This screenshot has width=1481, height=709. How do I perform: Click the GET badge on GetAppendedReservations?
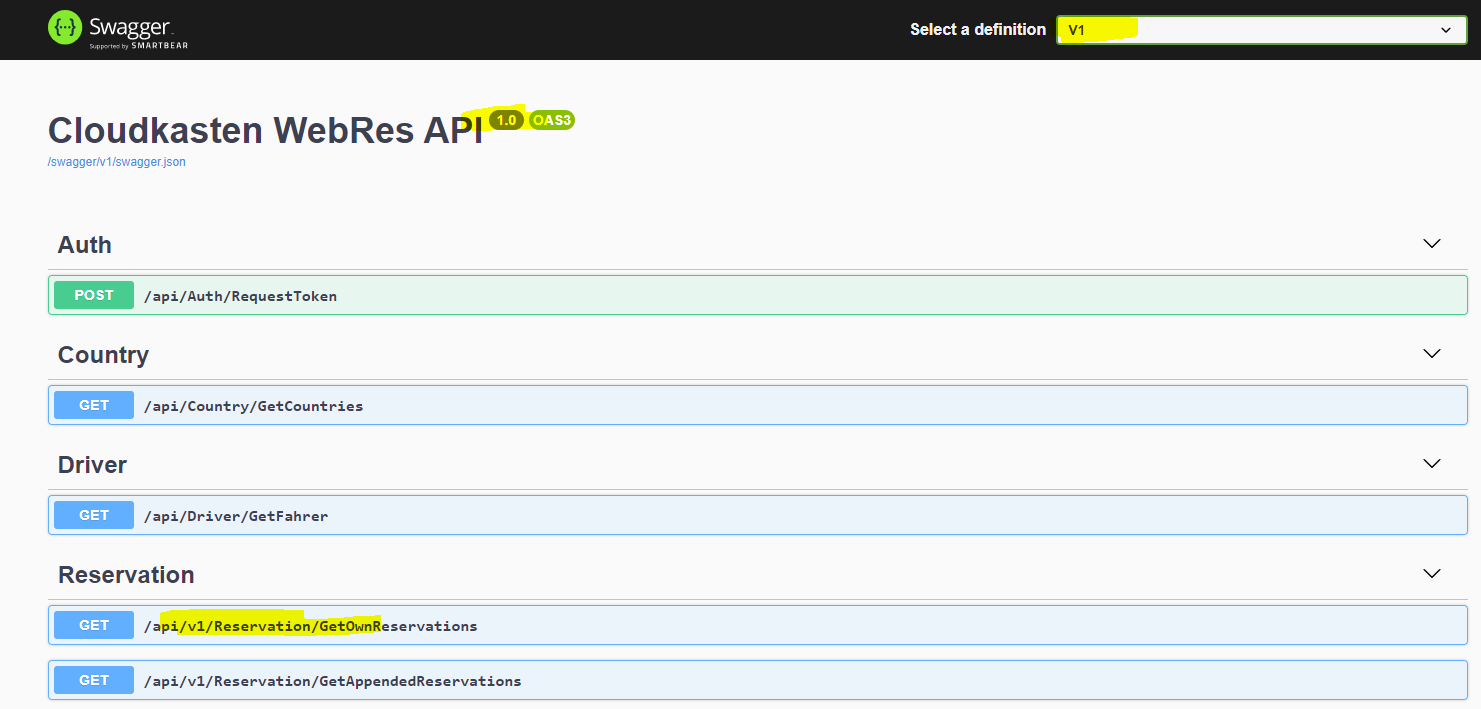(x=93, y=680)
